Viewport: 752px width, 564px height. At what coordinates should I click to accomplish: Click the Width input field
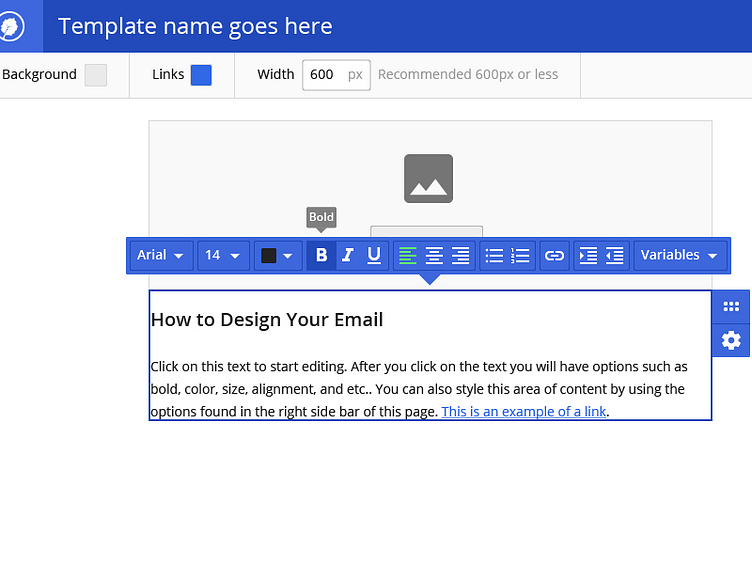[x=323, y=75]
